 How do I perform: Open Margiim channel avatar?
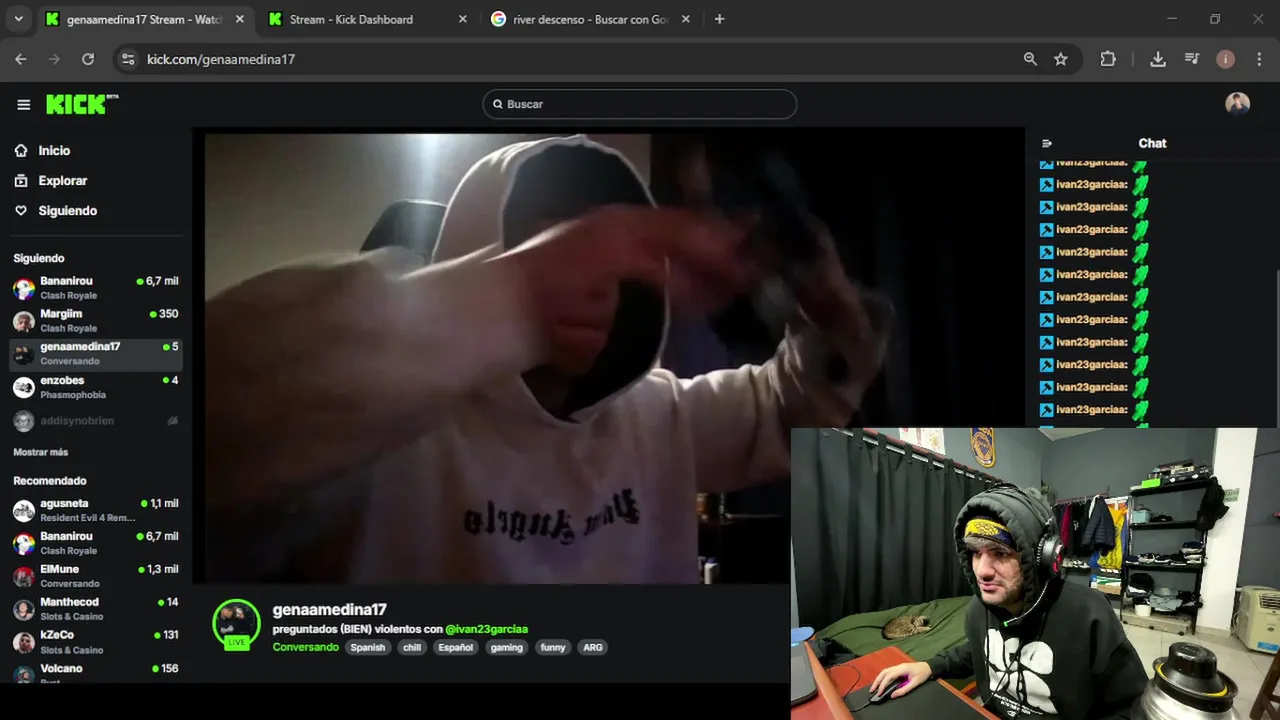click(24, 321)
